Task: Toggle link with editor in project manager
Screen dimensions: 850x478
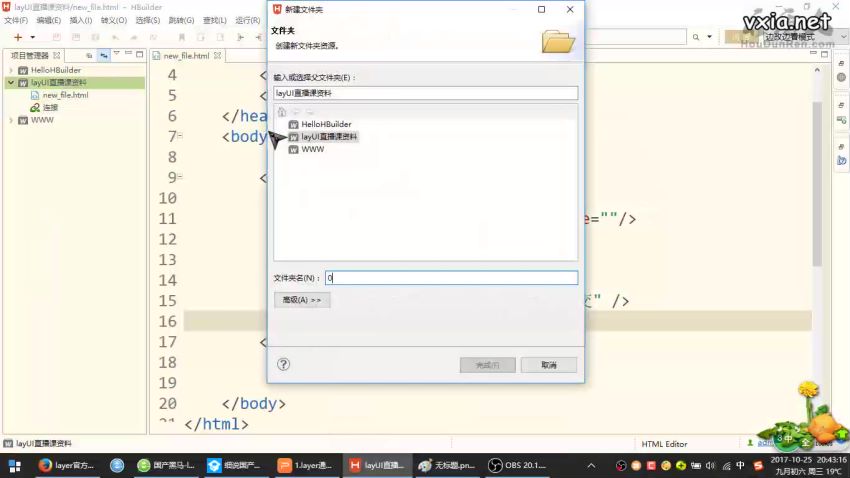Action: pos(104,55)
